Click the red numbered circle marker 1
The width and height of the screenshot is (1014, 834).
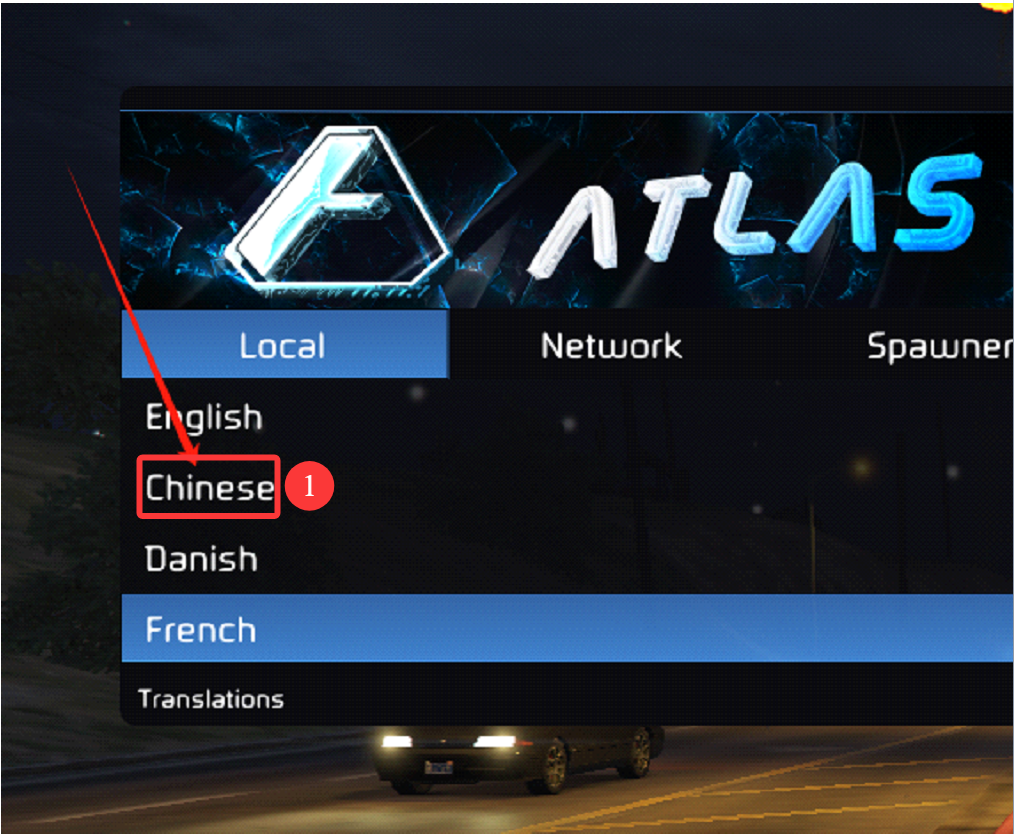click(309, 486)
